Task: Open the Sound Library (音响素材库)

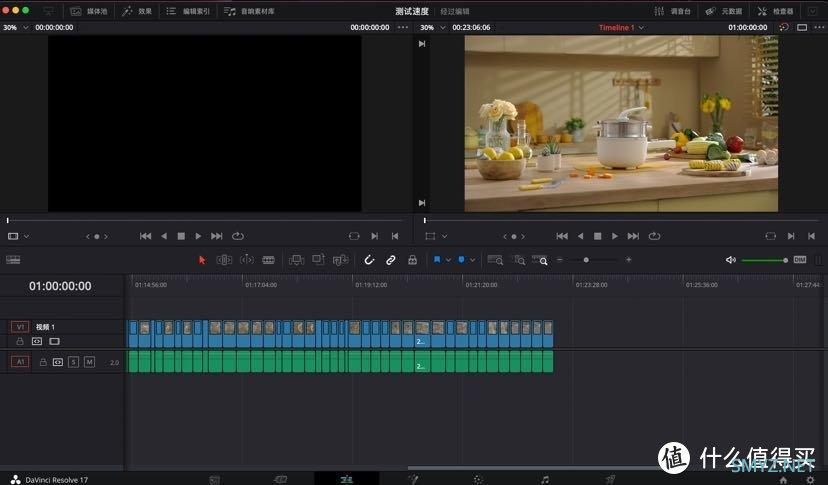Action: coord(249,11)
